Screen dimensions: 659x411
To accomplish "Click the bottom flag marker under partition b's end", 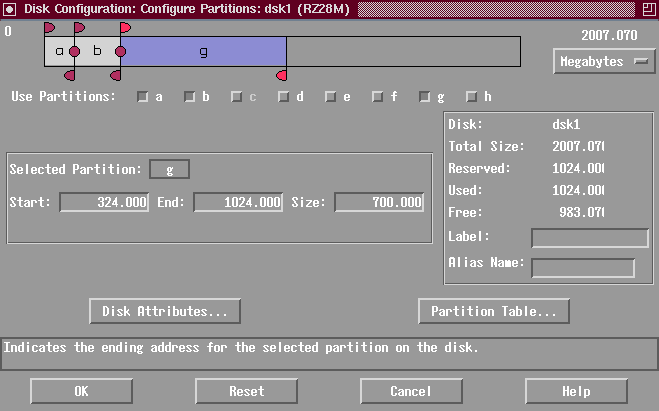I will click(x=115, y=75).
